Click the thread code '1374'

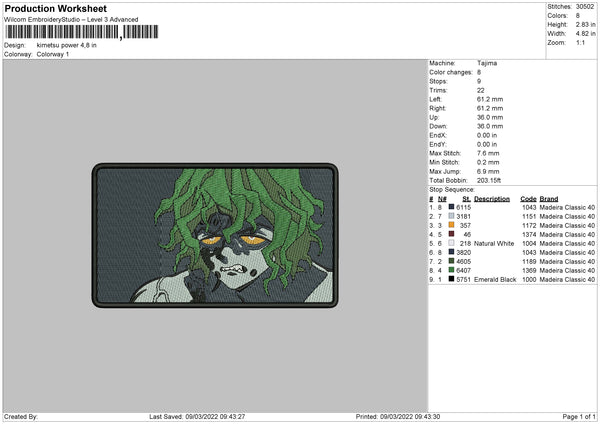pyautogui.click(x=529, y=234)
